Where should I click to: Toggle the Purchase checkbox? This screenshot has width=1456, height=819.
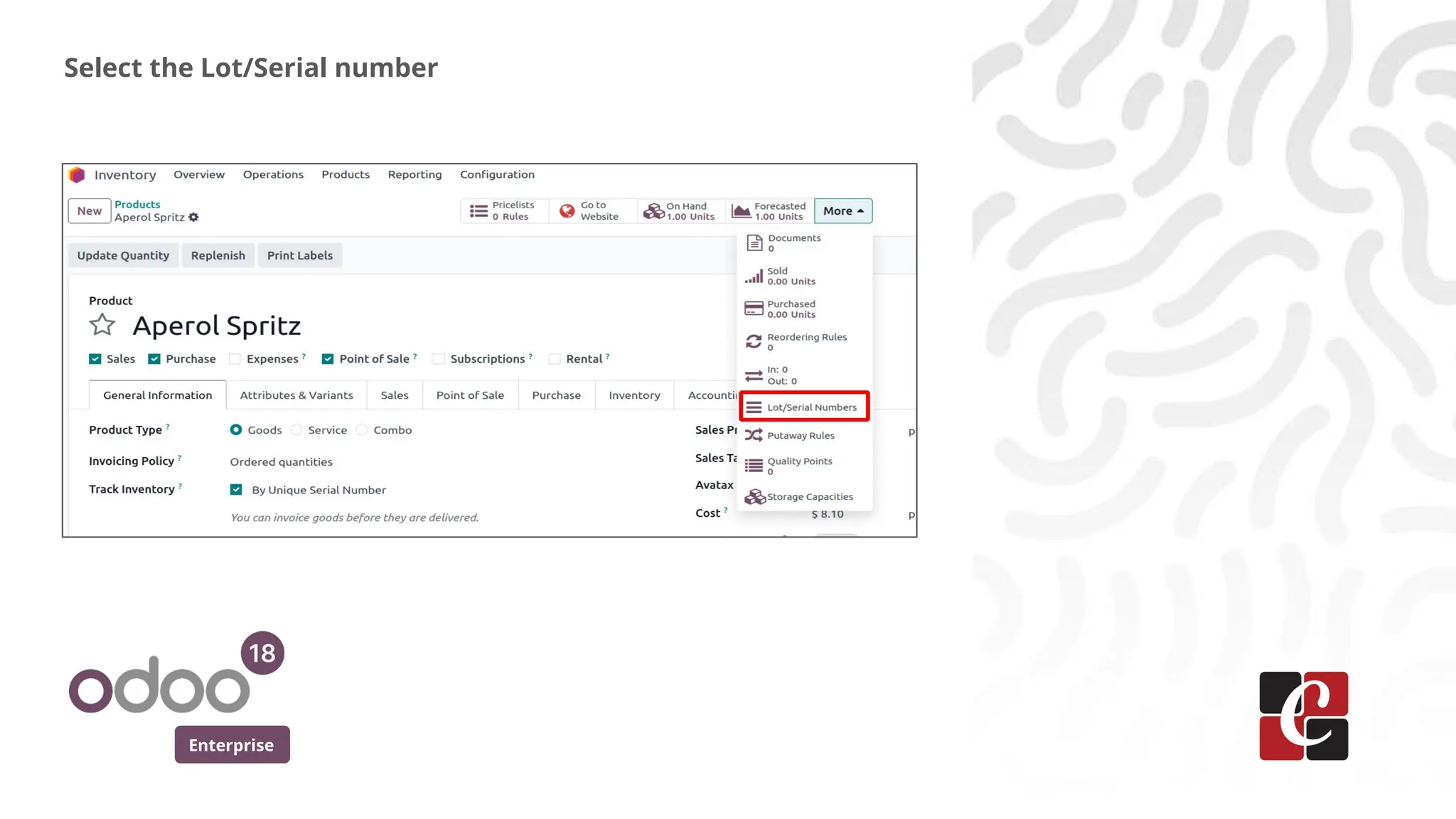(154, 359)
